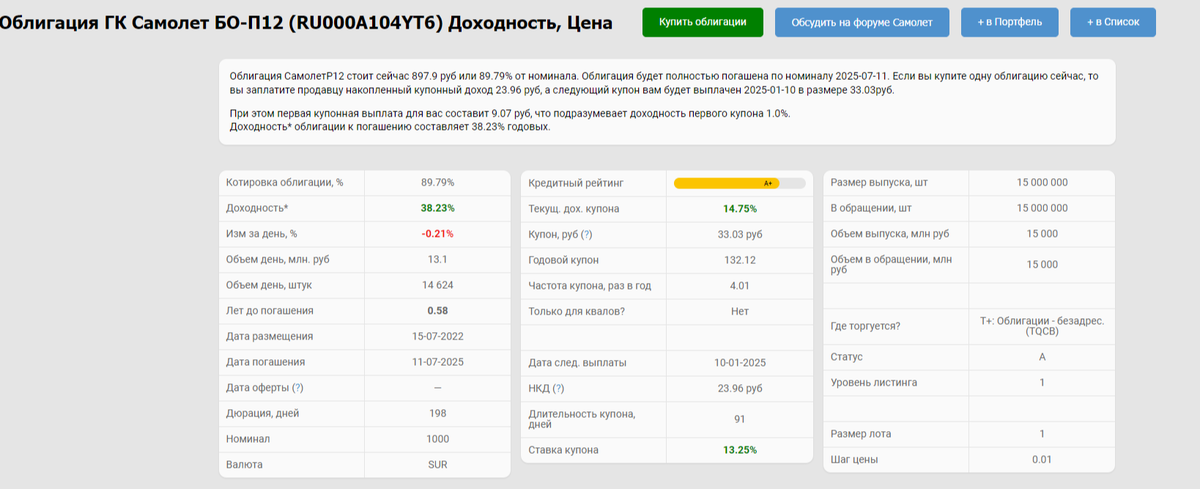Select the Размер лота value 1
This screenshot has width=1200, height=489.
click(x=1042, y=434)
